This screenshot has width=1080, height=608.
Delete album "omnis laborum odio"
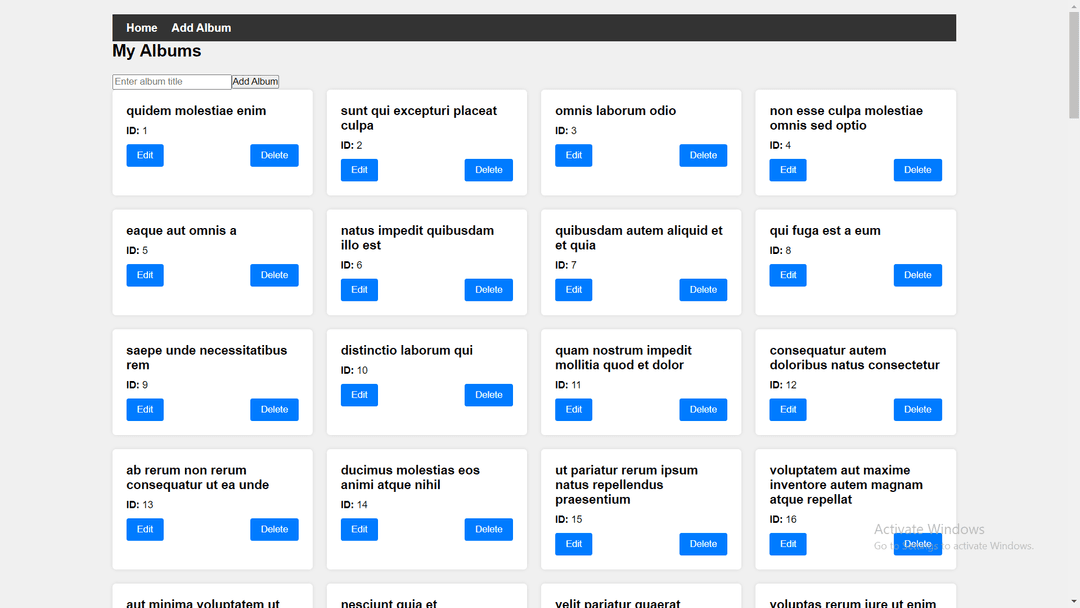coord(703,155)
